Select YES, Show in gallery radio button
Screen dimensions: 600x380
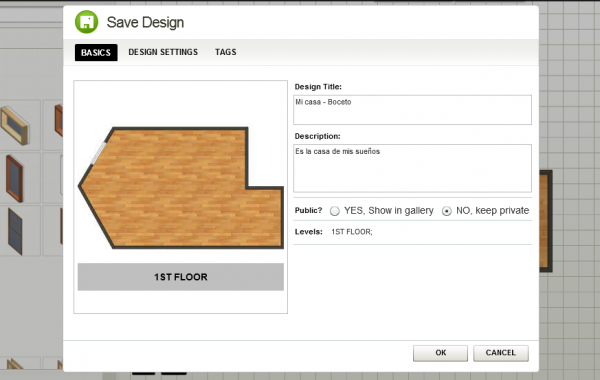coord(335,211)
